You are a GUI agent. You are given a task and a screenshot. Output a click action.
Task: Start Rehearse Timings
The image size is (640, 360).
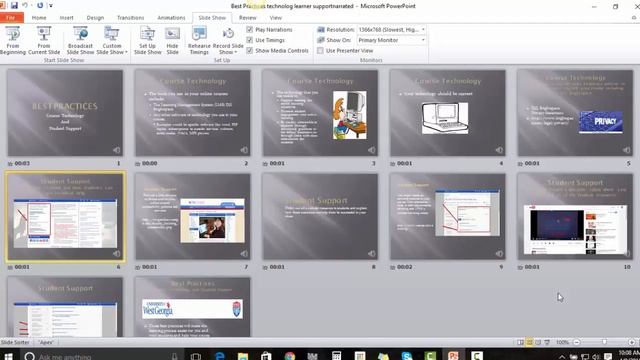[199, 40]
